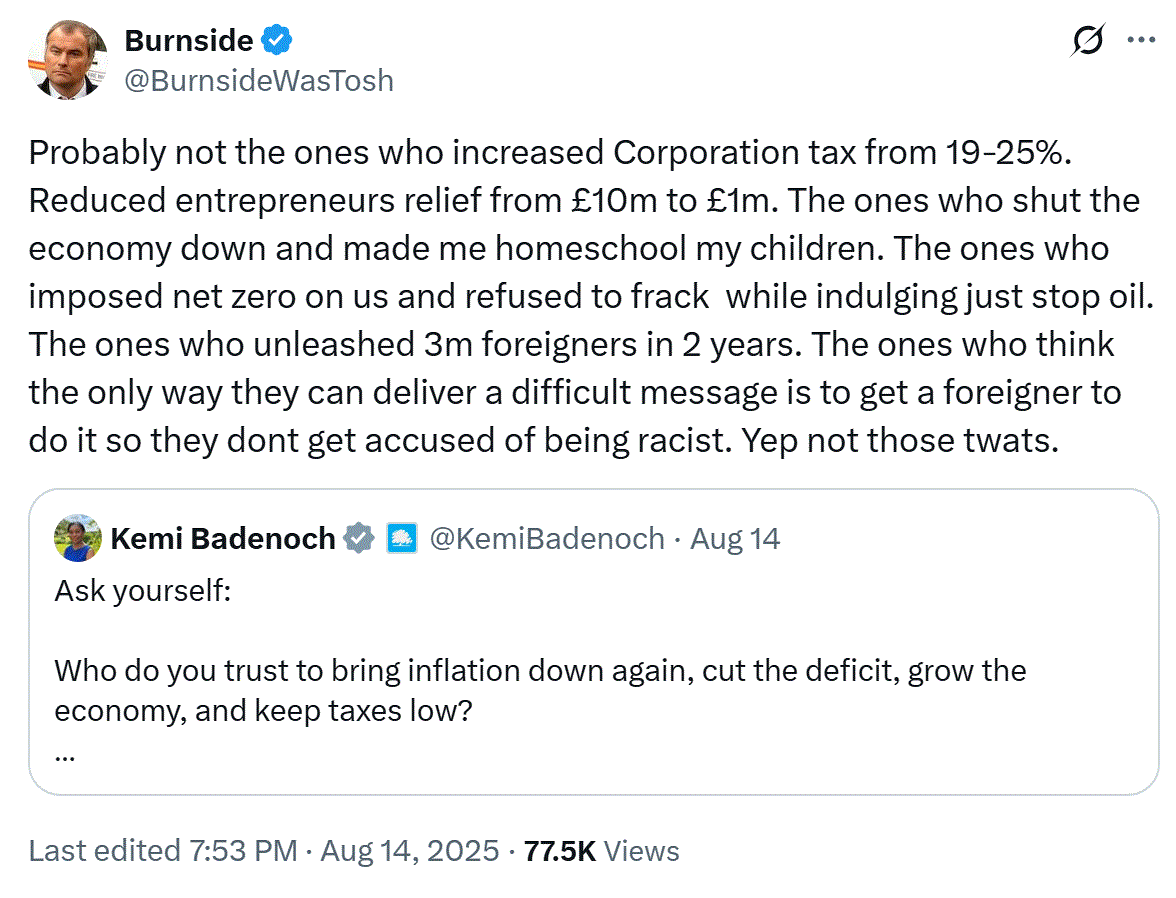Click the quoted post's Aug 14 date
The image size is (1176, 898).
pos(735,539)
